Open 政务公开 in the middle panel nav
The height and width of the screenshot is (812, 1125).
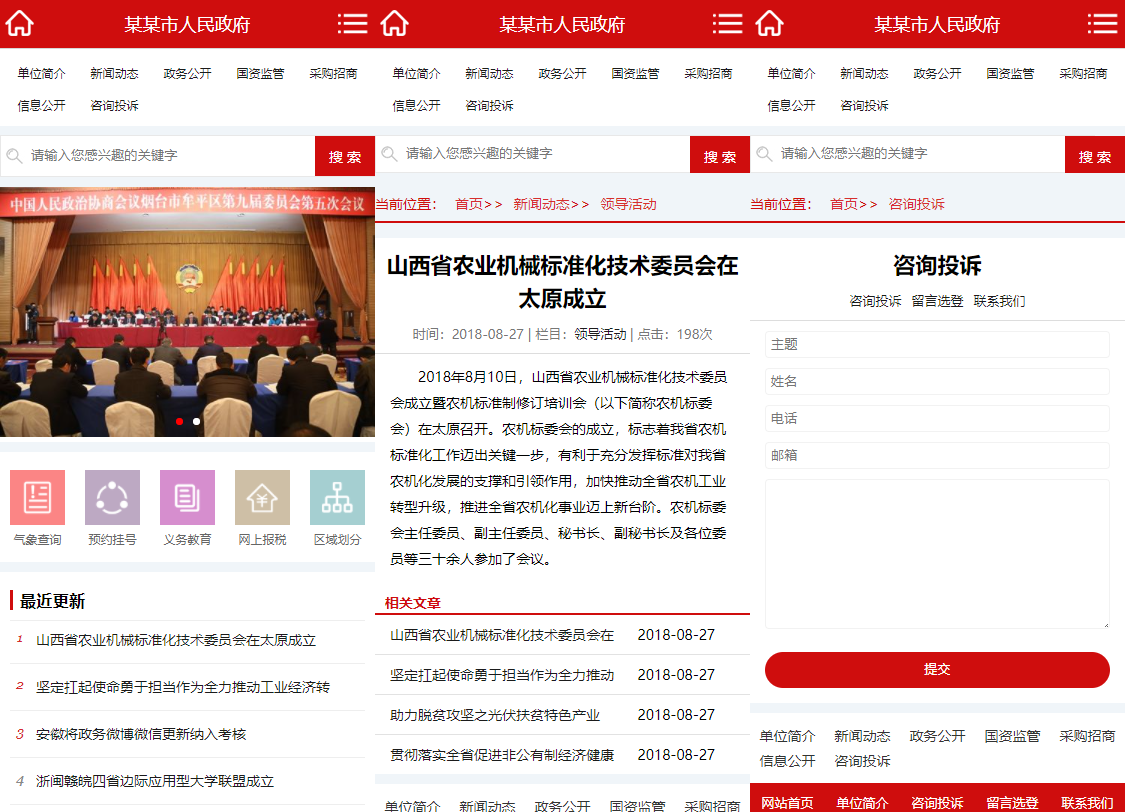coord(562,73)
